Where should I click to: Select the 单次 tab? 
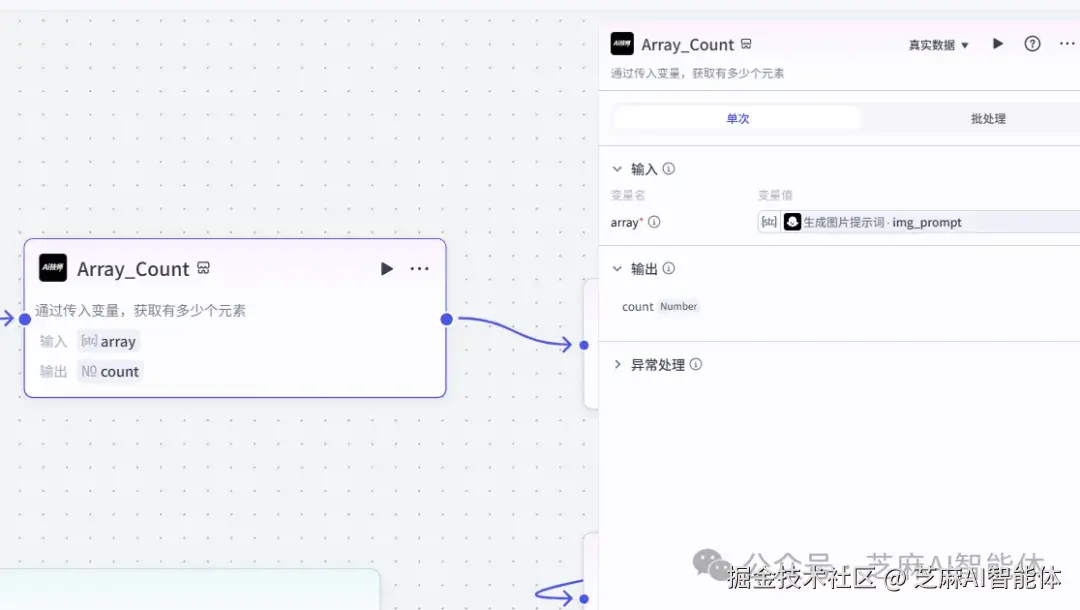pyautogui.click(x=738, y=118)
